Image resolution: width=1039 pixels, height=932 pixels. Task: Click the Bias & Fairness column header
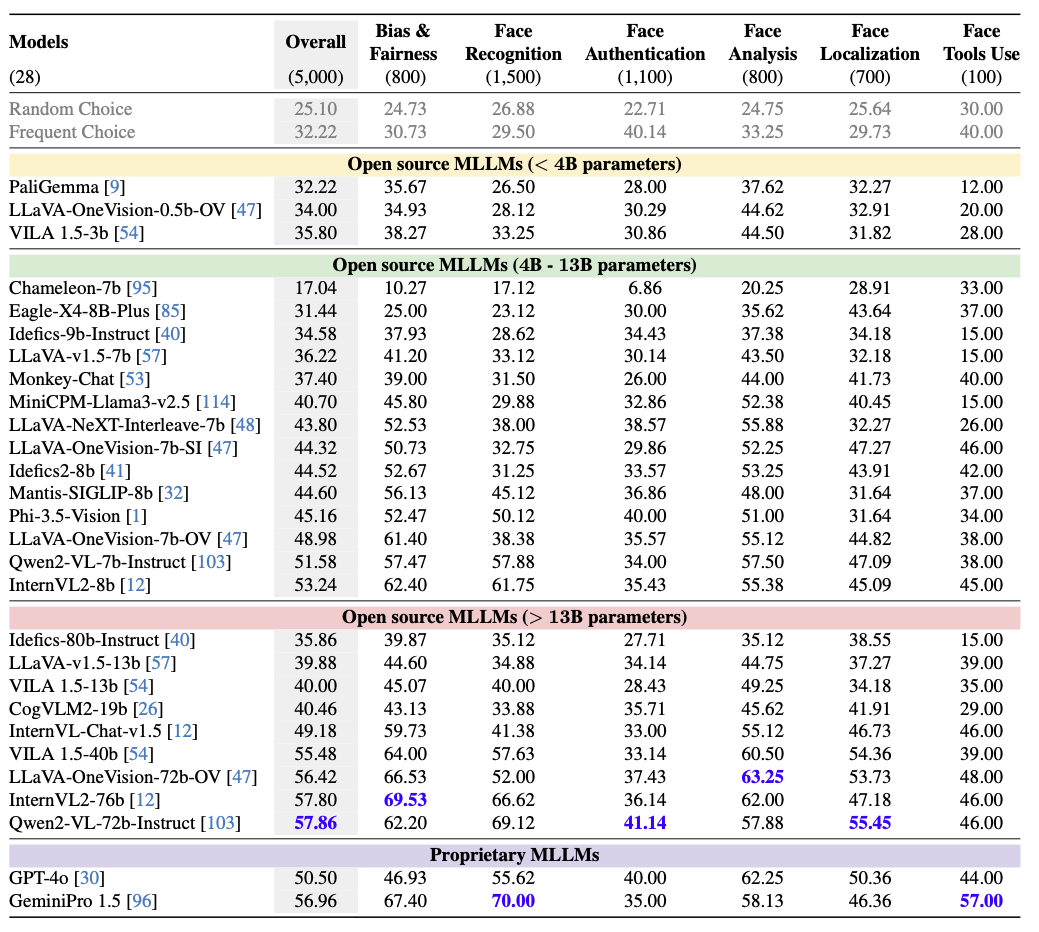[x=403, y=43]
